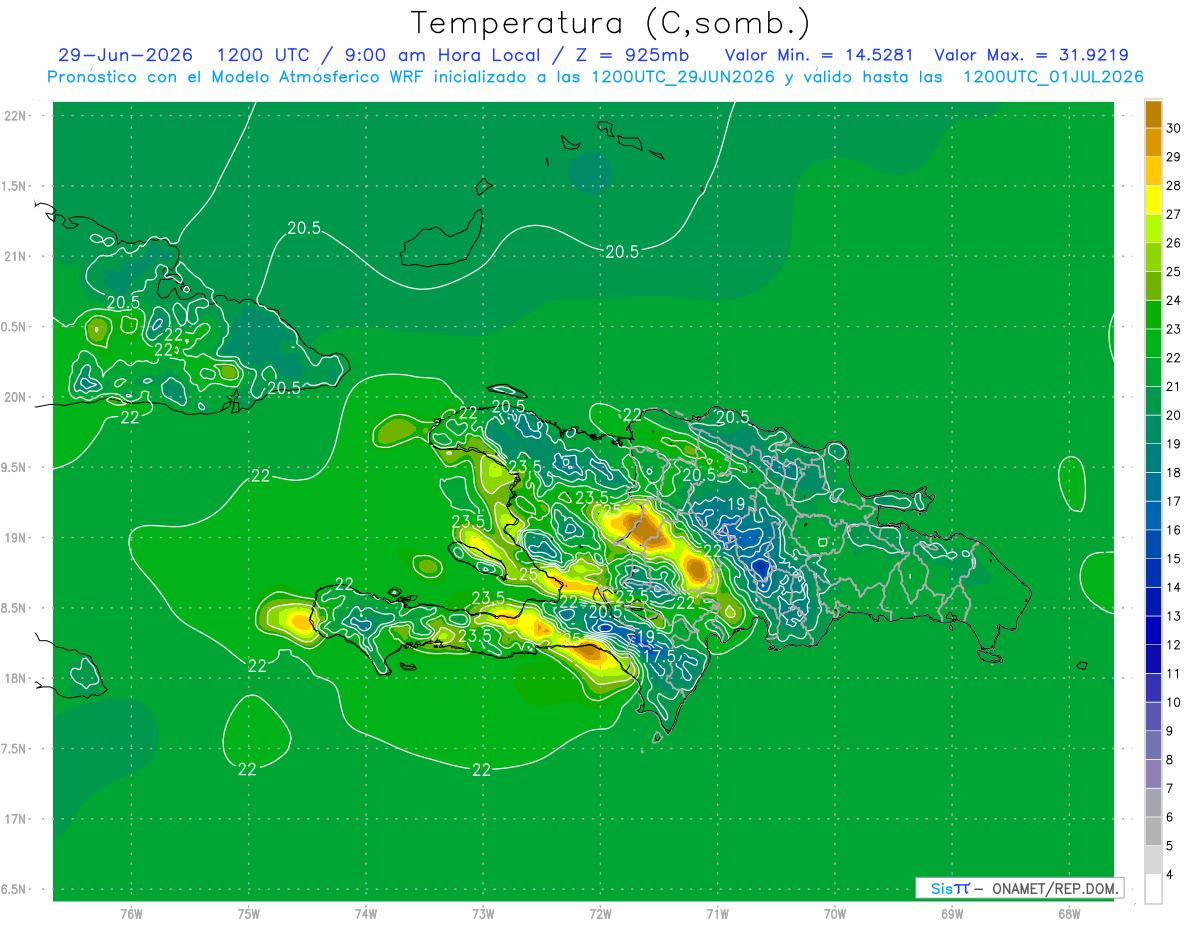Click the '76W' longitude axis label
The height and width of the screenshot is (927, 1200).
[x=131, y=914]
